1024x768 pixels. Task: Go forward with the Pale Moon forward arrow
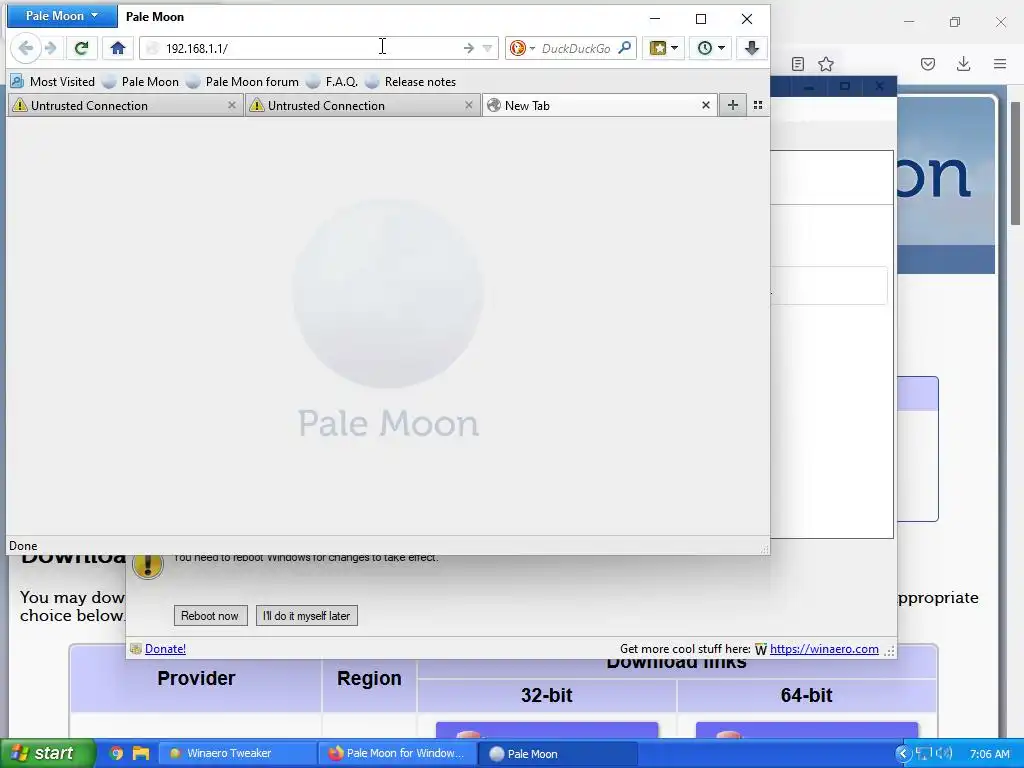coord(51,48)
